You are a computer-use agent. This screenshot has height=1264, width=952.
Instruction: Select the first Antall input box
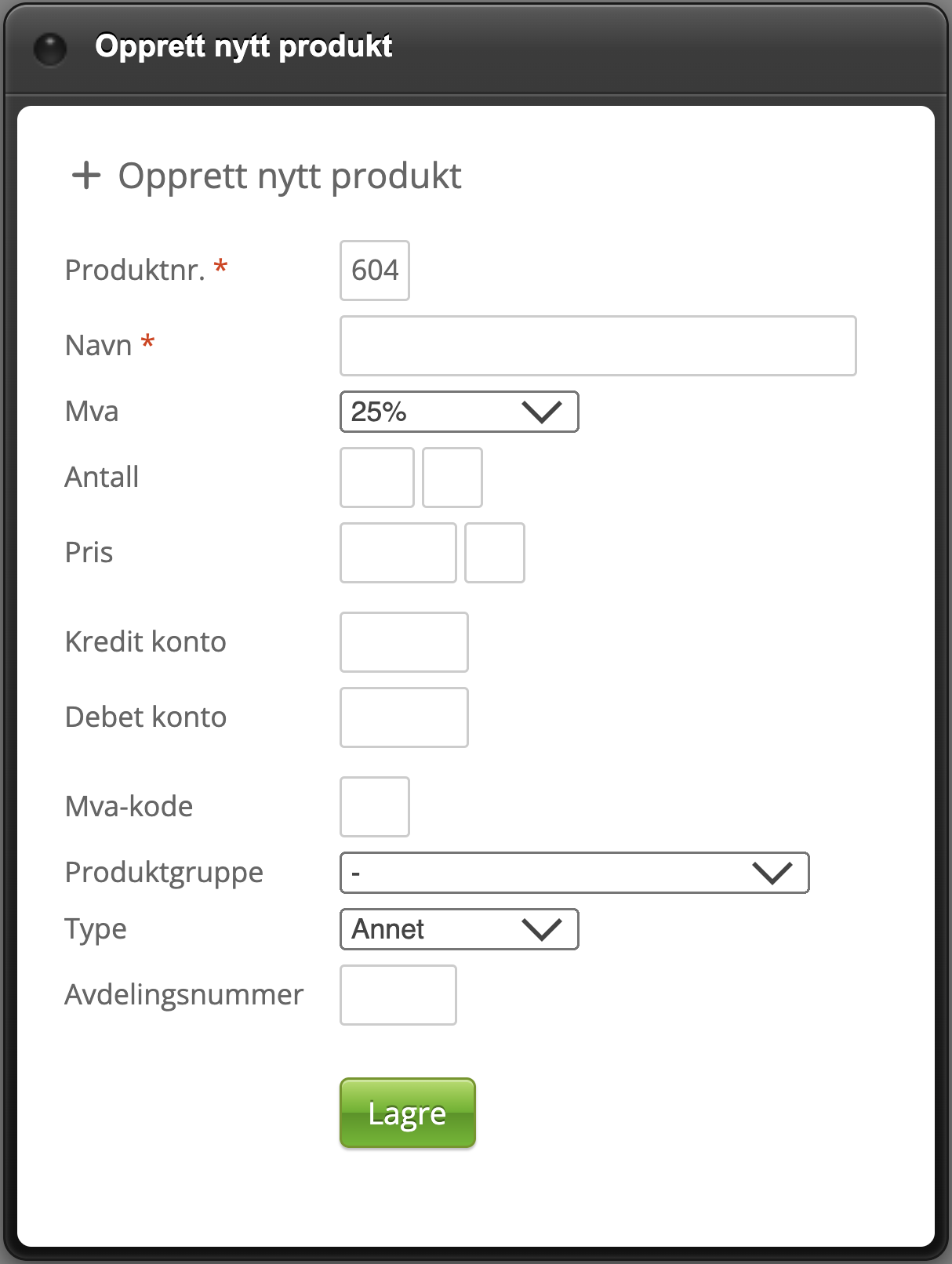click(x=377, y=478)
